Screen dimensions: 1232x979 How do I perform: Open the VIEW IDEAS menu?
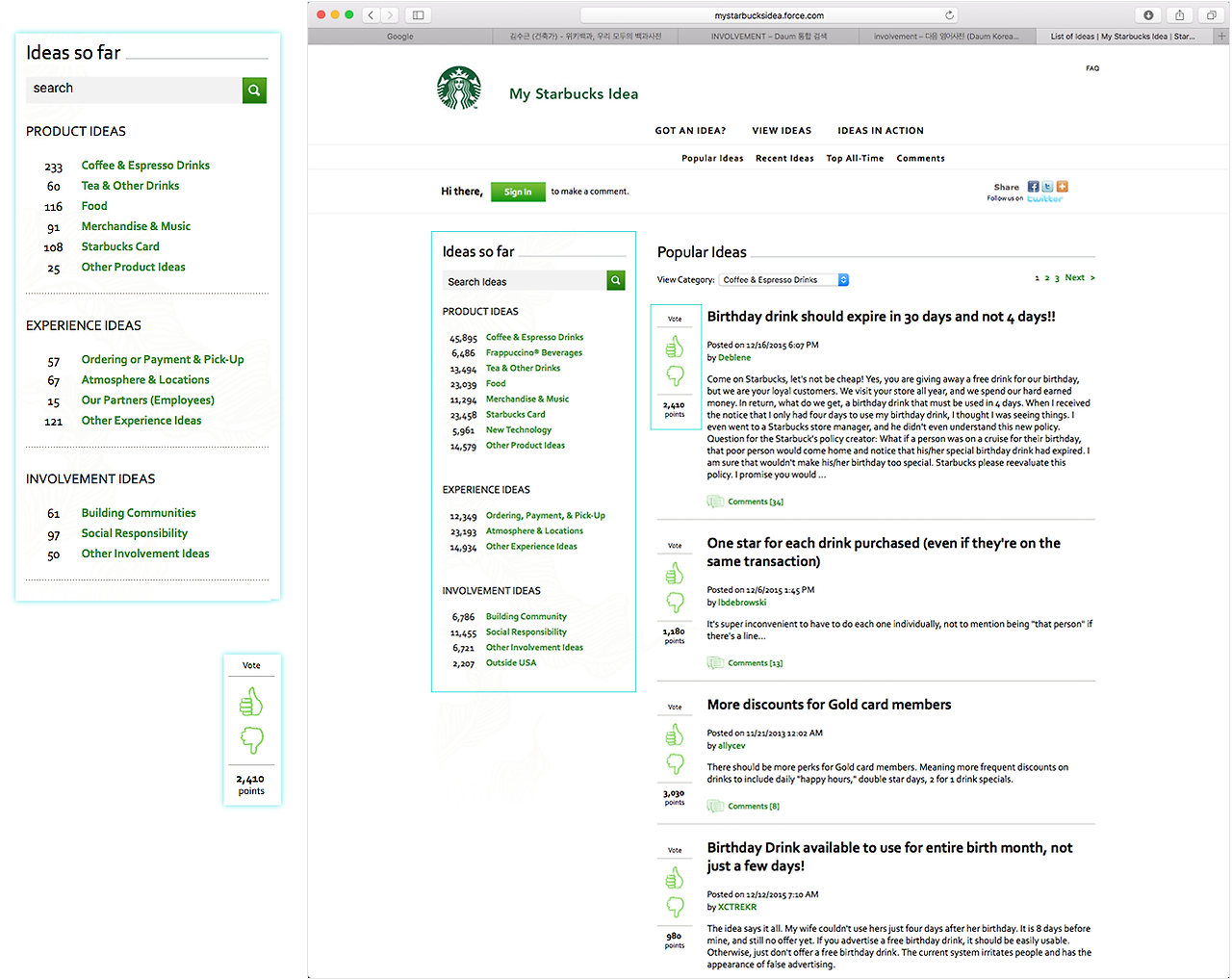(x=782, y=131)
